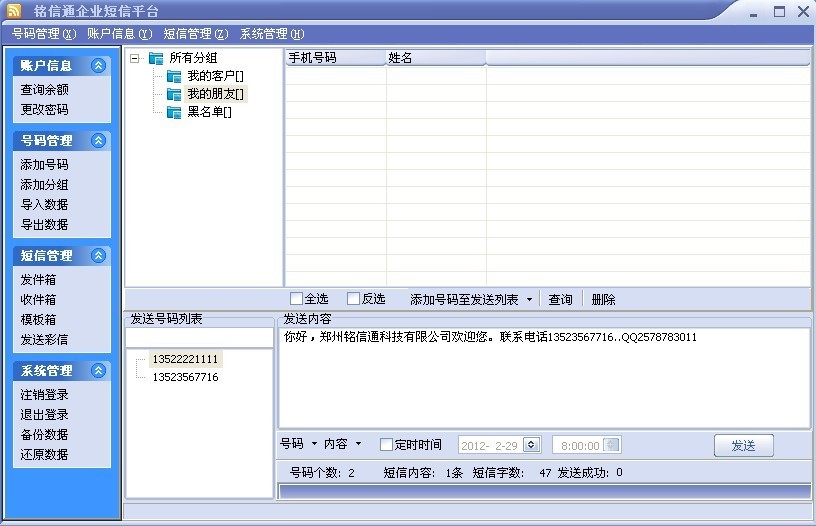The height and width of the screenshot is (526, 816).
Task: Click 注销登录 in the sidebar
Action: pos(44,395)
